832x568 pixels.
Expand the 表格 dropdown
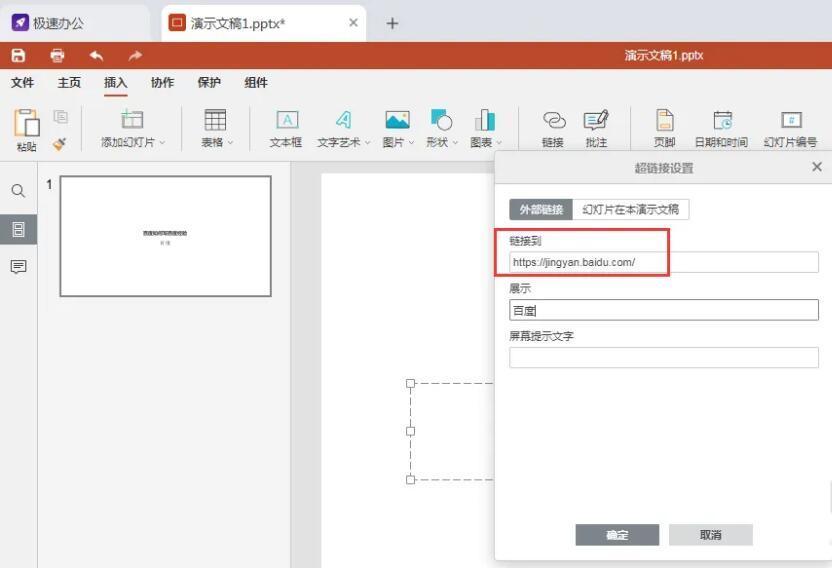[216, 142]
